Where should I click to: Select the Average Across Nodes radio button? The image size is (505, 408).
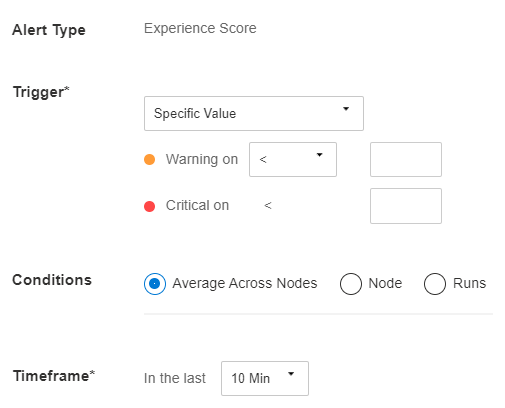(155, 284)
